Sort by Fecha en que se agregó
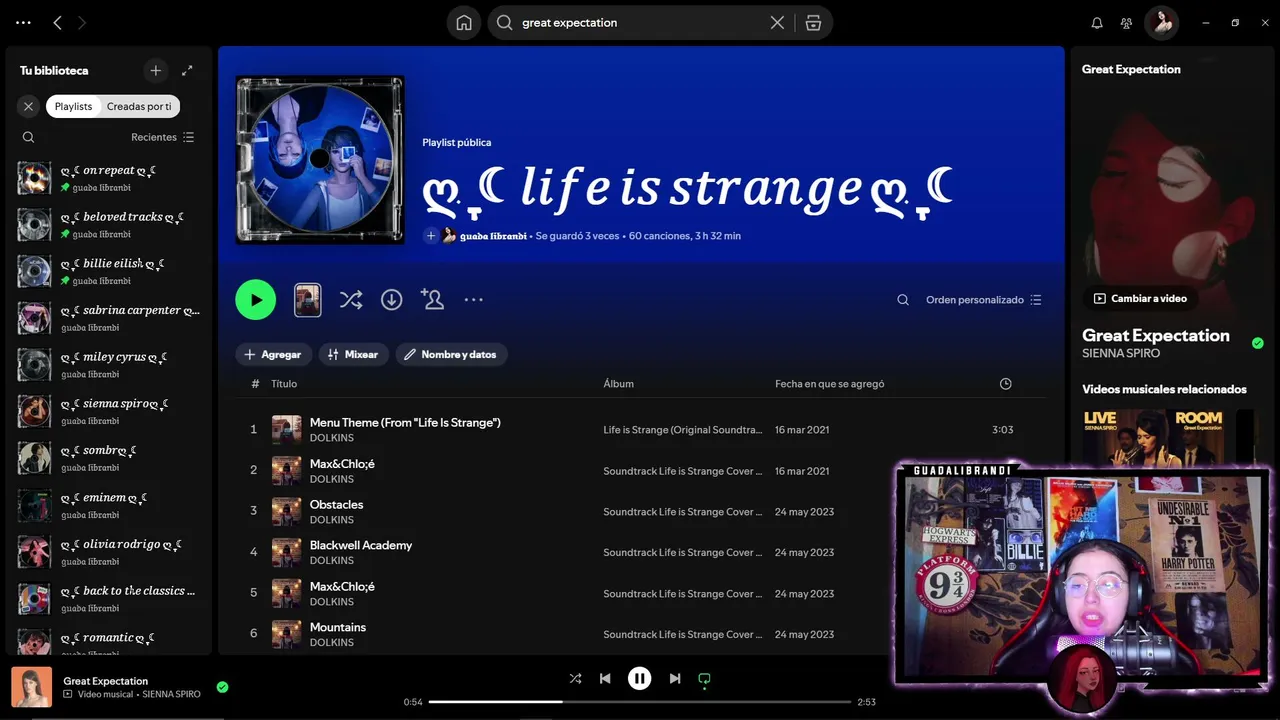 click(829, 384)
